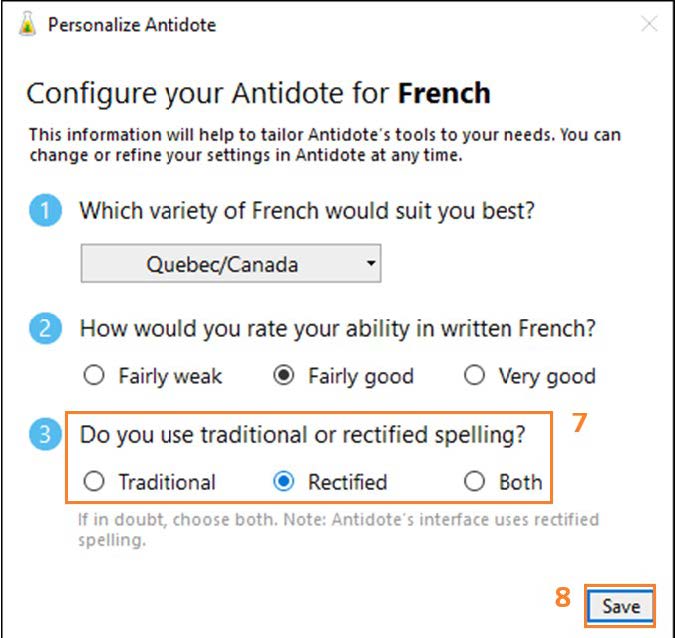Viewport: 675px width, 638px height.
Task: Select the Rectified spelling radio button
Action: coord(284,482)
